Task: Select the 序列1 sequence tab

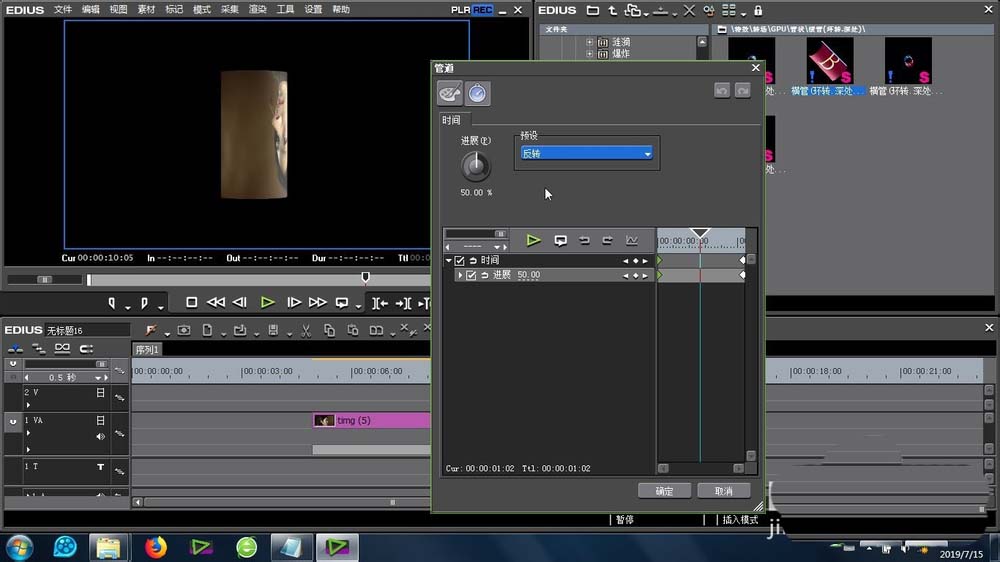Action: 148,350
